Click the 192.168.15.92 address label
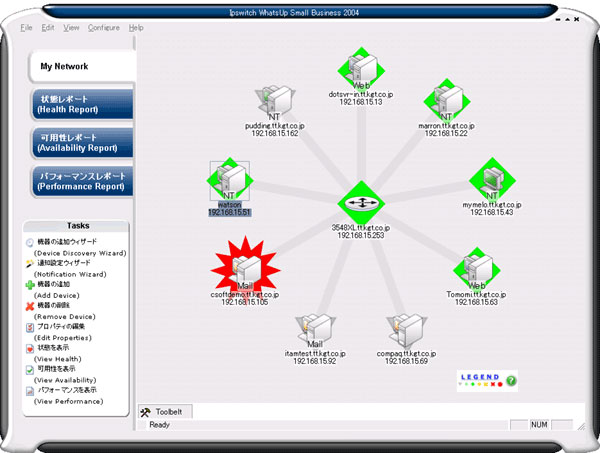 tap(315, 361)
